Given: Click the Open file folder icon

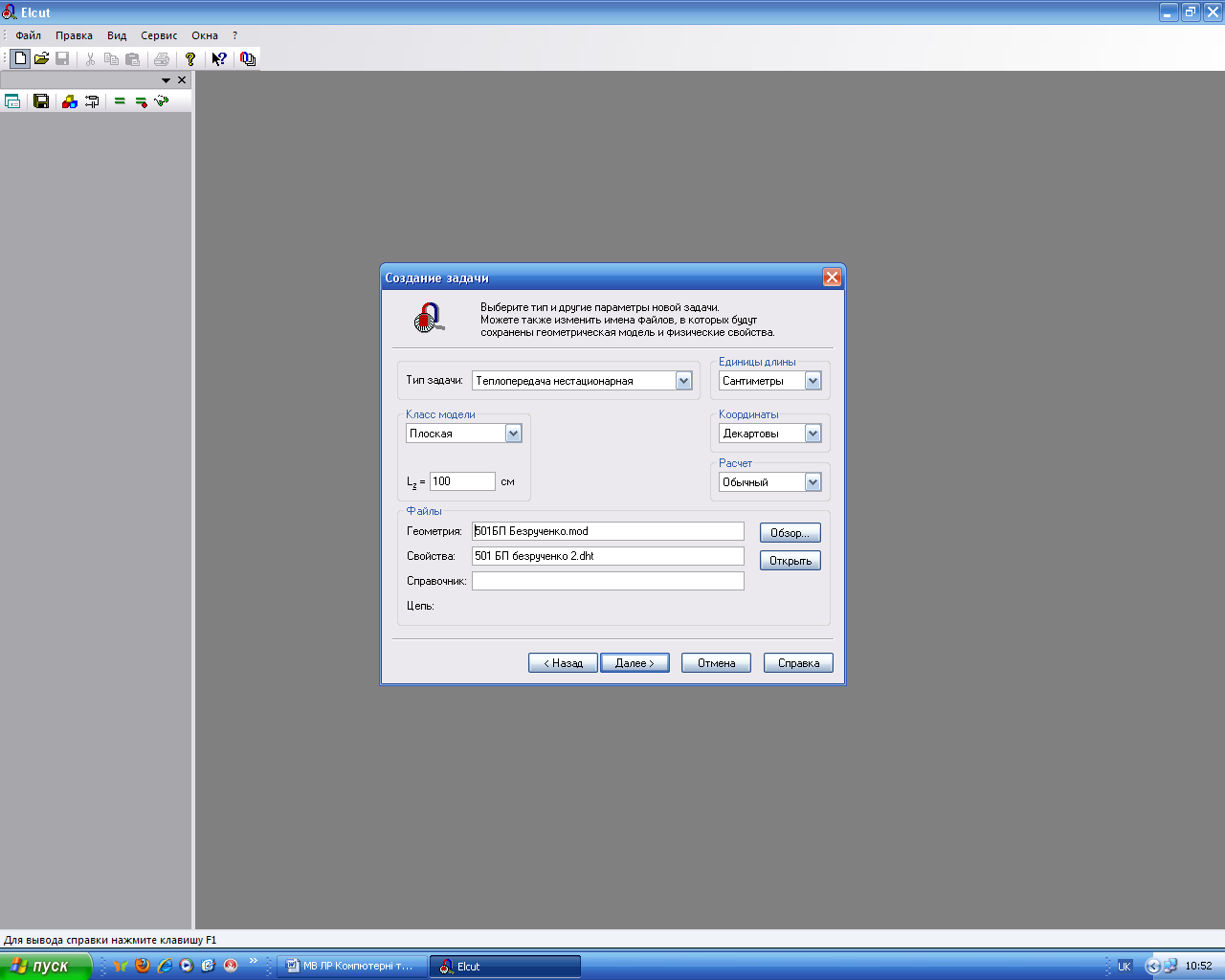Looking at the screenshot, I should coord(41,58).
